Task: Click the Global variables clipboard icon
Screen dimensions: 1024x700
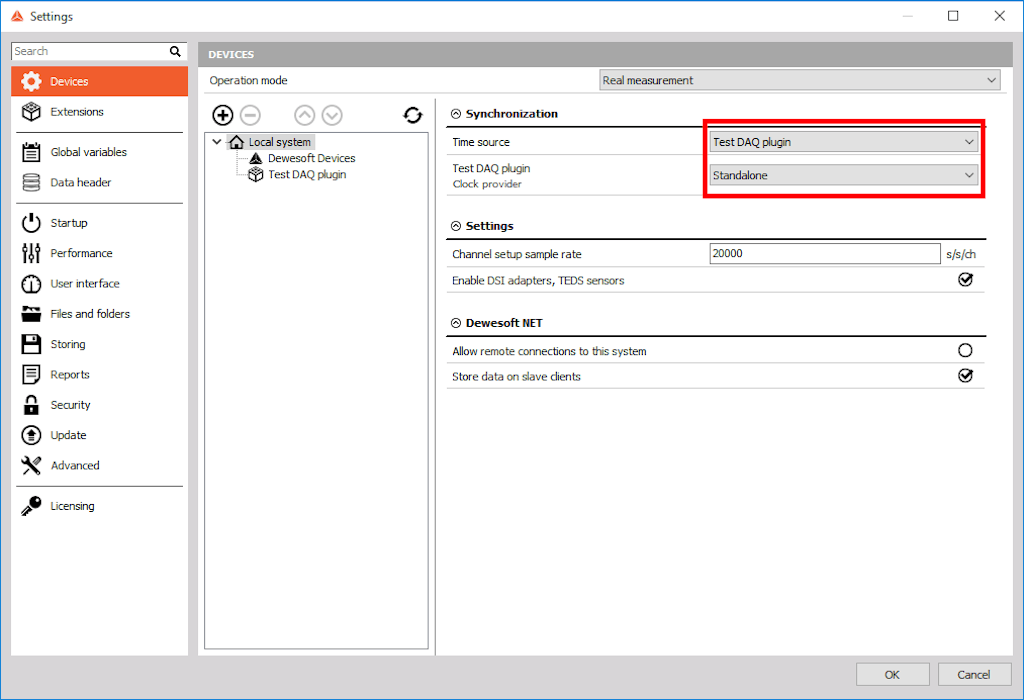Action: 31,152
